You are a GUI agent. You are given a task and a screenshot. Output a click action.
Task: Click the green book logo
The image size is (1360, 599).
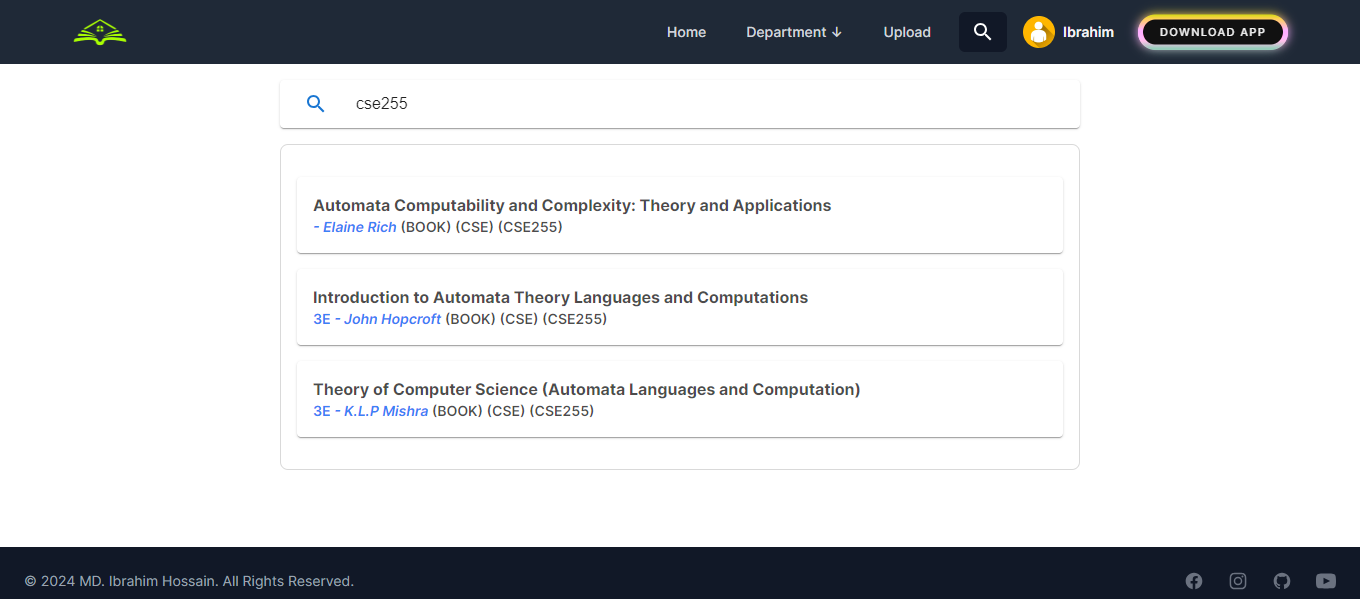pos(100,32)
